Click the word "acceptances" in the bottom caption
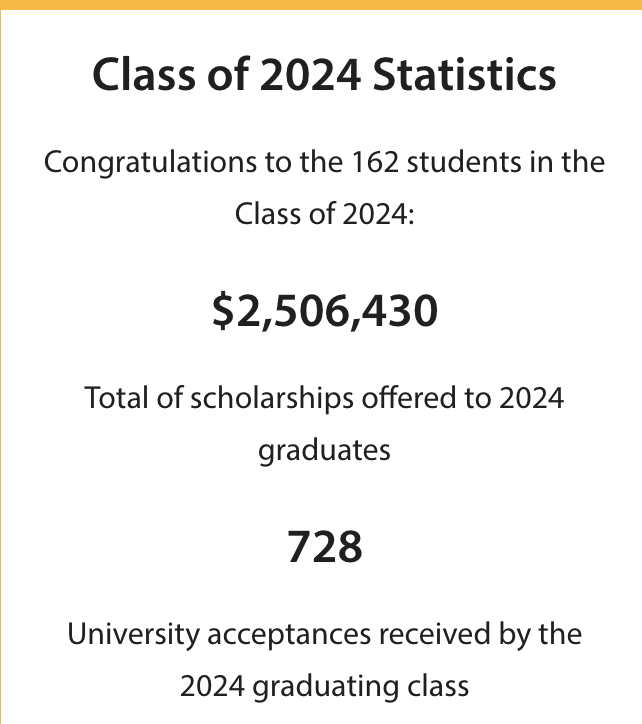The height and width of the screenshot is (724, 642). 289,636
